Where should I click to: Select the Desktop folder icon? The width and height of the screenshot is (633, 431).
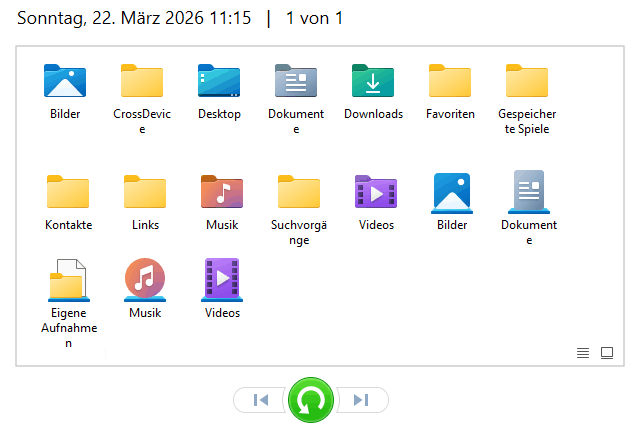[x=219, y=81]
